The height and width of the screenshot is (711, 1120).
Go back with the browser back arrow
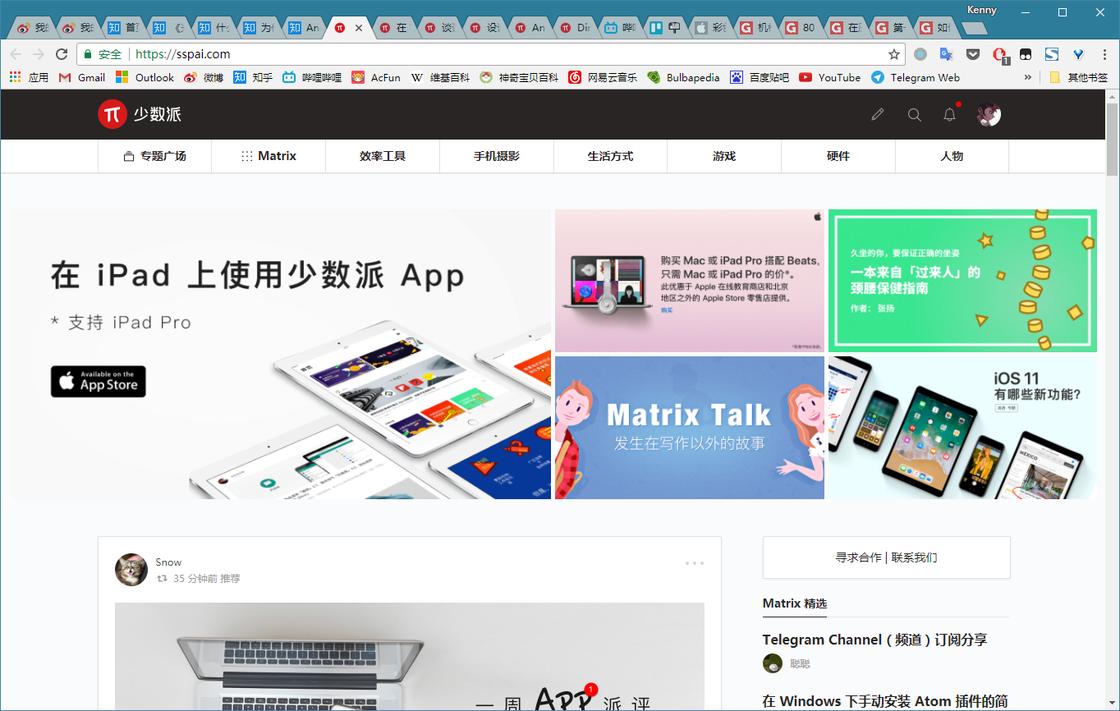[x=16, y=54]
